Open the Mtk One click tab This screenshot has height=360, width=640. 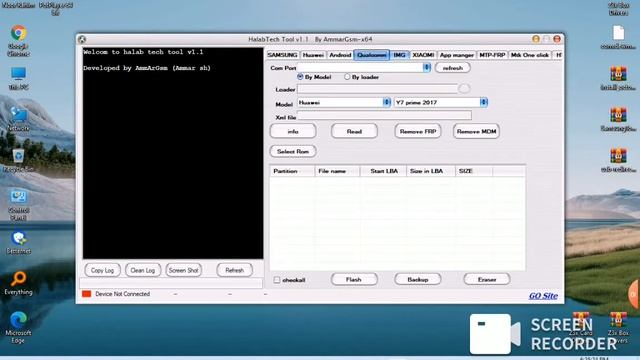530,55
